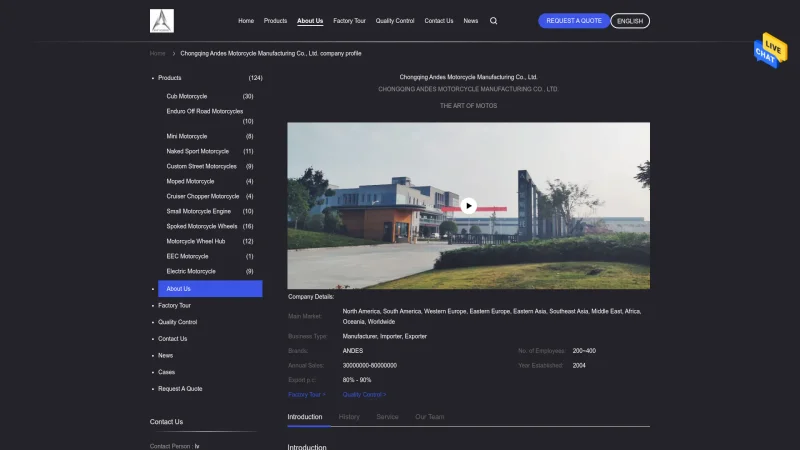Screen dimensions: 800x450
Task: Select About Us in top navigation
Action: [310, 21]
